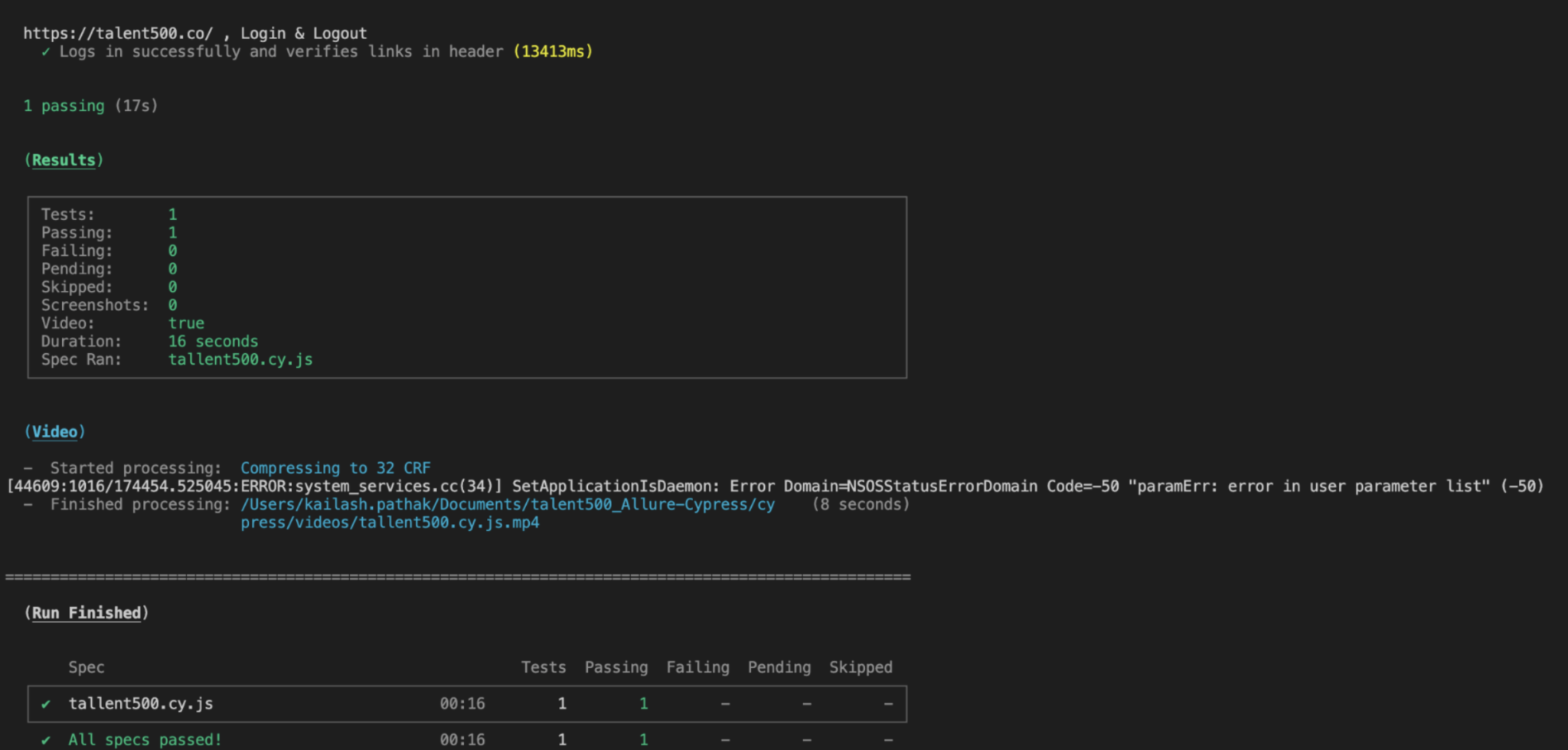
Task: Click the Screenshots count value zero
Action: click(173, 304)
